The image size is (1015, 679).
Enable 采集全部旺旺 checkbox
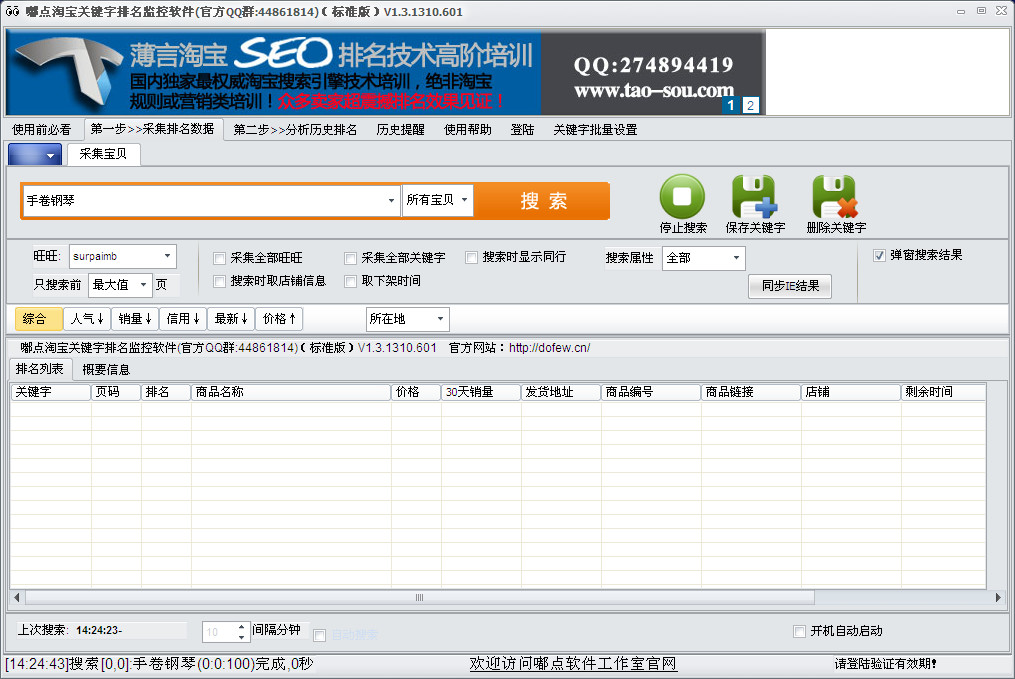(219, 258)
